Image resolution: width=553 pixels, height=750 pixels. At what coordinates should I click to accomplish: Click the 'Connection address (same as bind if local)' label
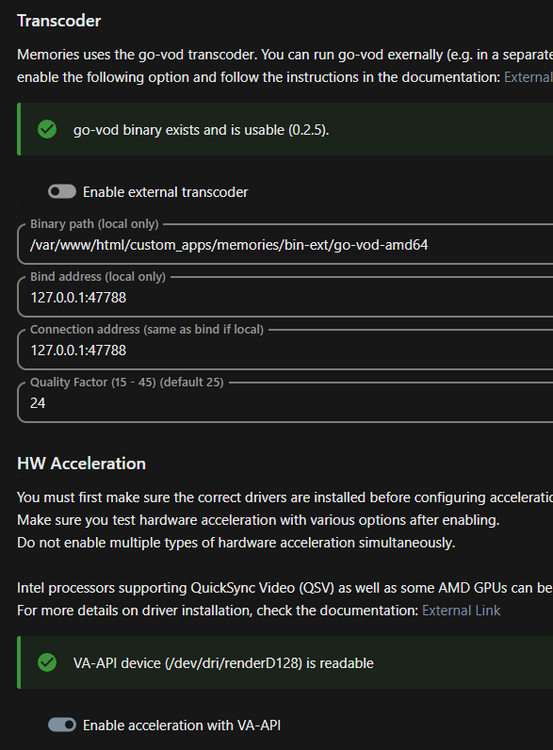tap(147, 329)
